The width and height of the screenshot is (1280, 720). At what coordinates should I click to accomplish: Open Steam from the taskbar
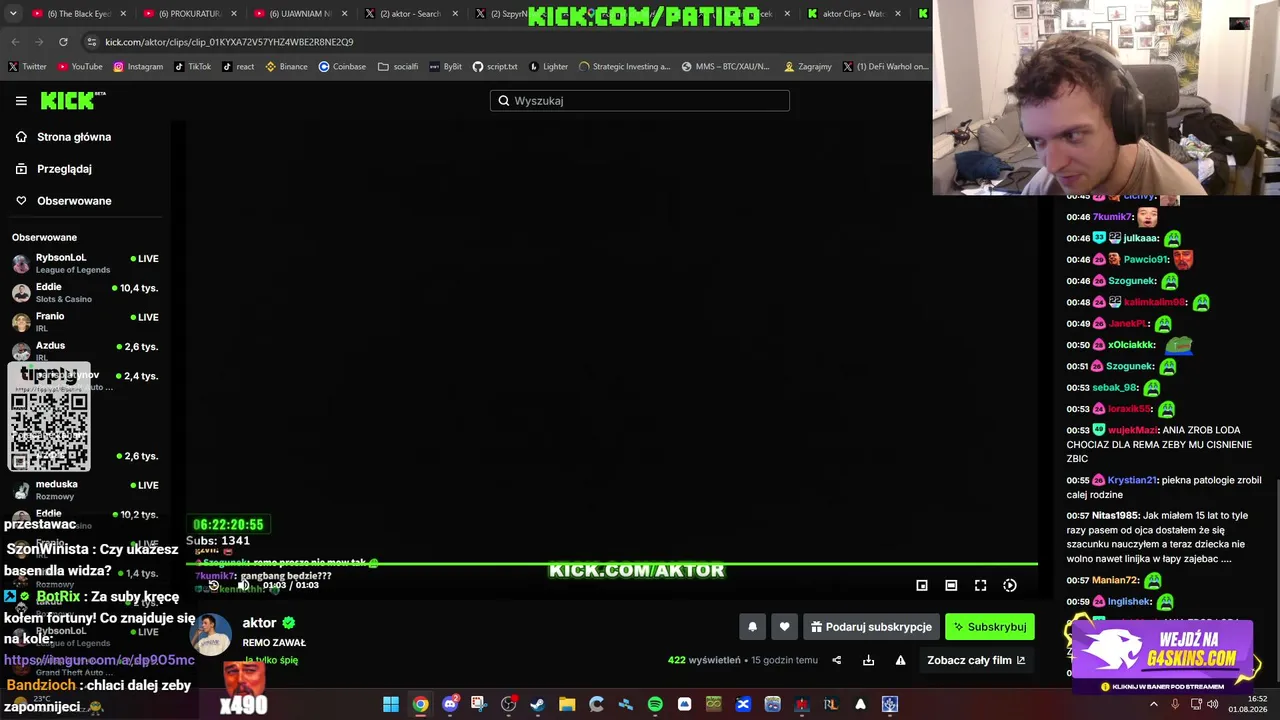(538, 704)
